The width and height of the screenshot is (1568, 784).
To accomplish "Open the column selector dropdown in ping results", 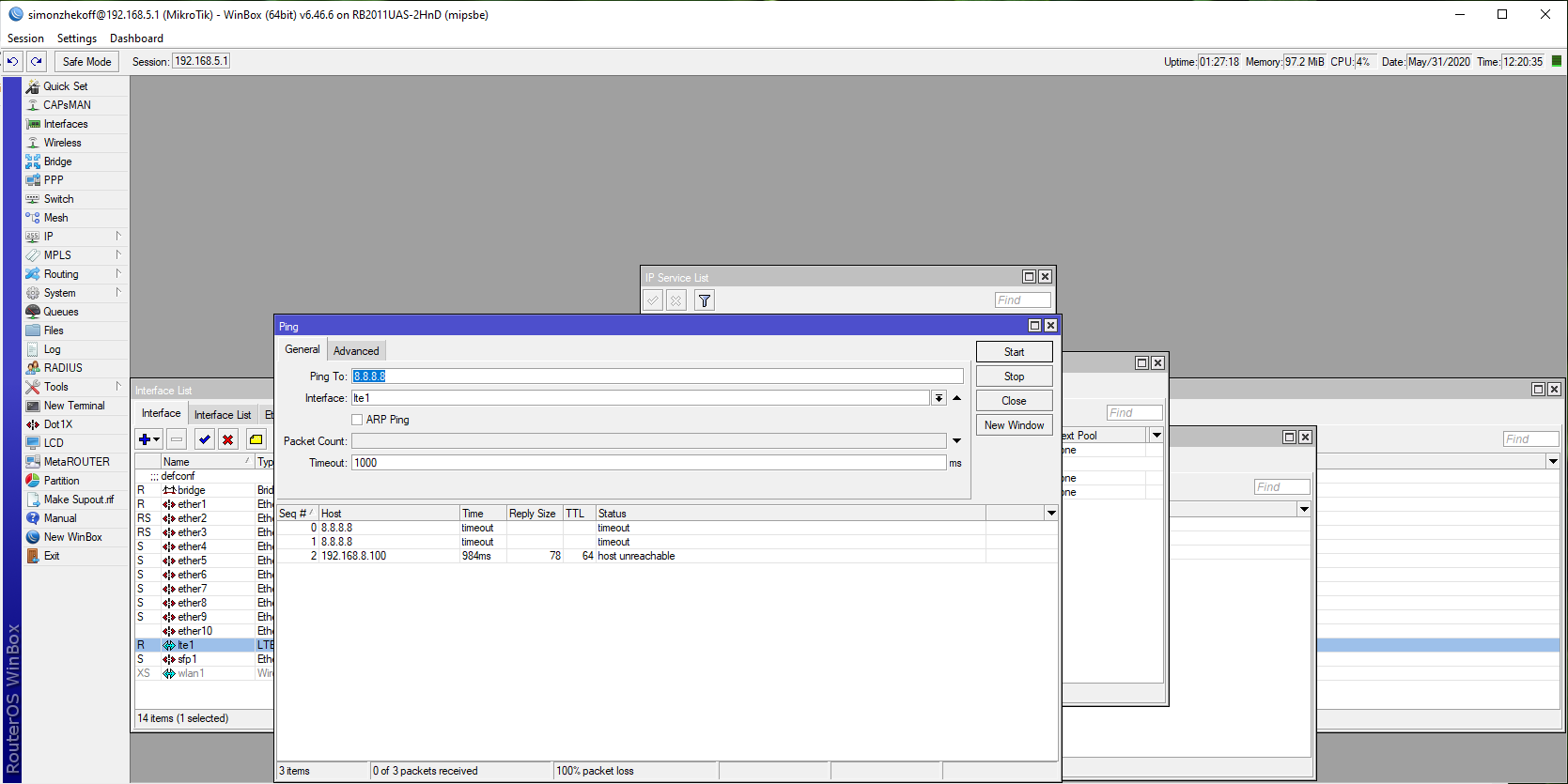I will coord(1051,514).
